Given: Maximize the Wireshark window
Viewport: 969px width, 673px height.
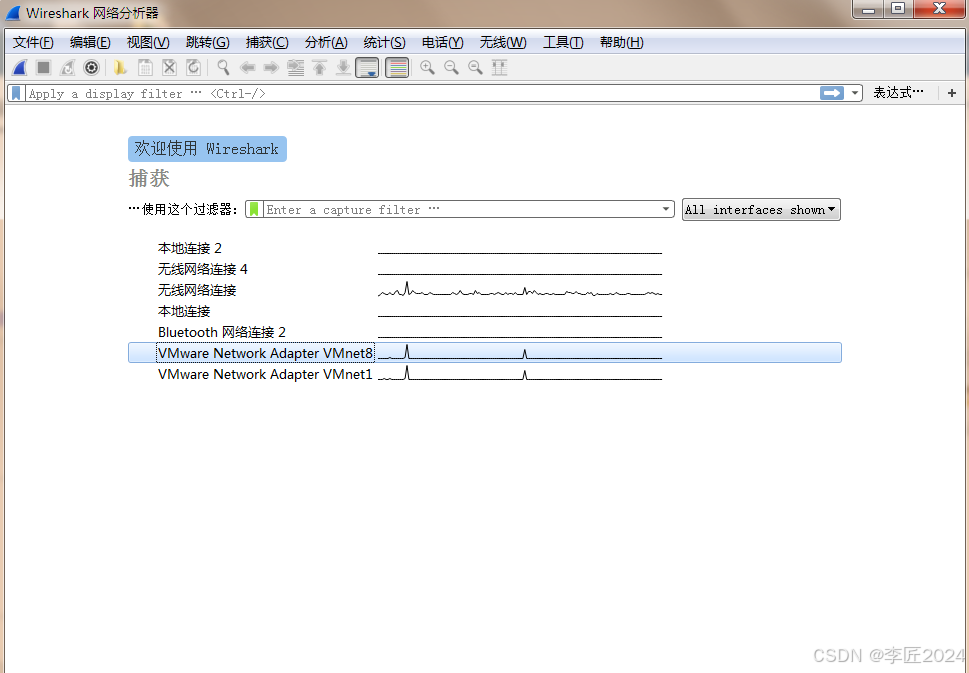Looking at the screenshot, I should point(897,9).
